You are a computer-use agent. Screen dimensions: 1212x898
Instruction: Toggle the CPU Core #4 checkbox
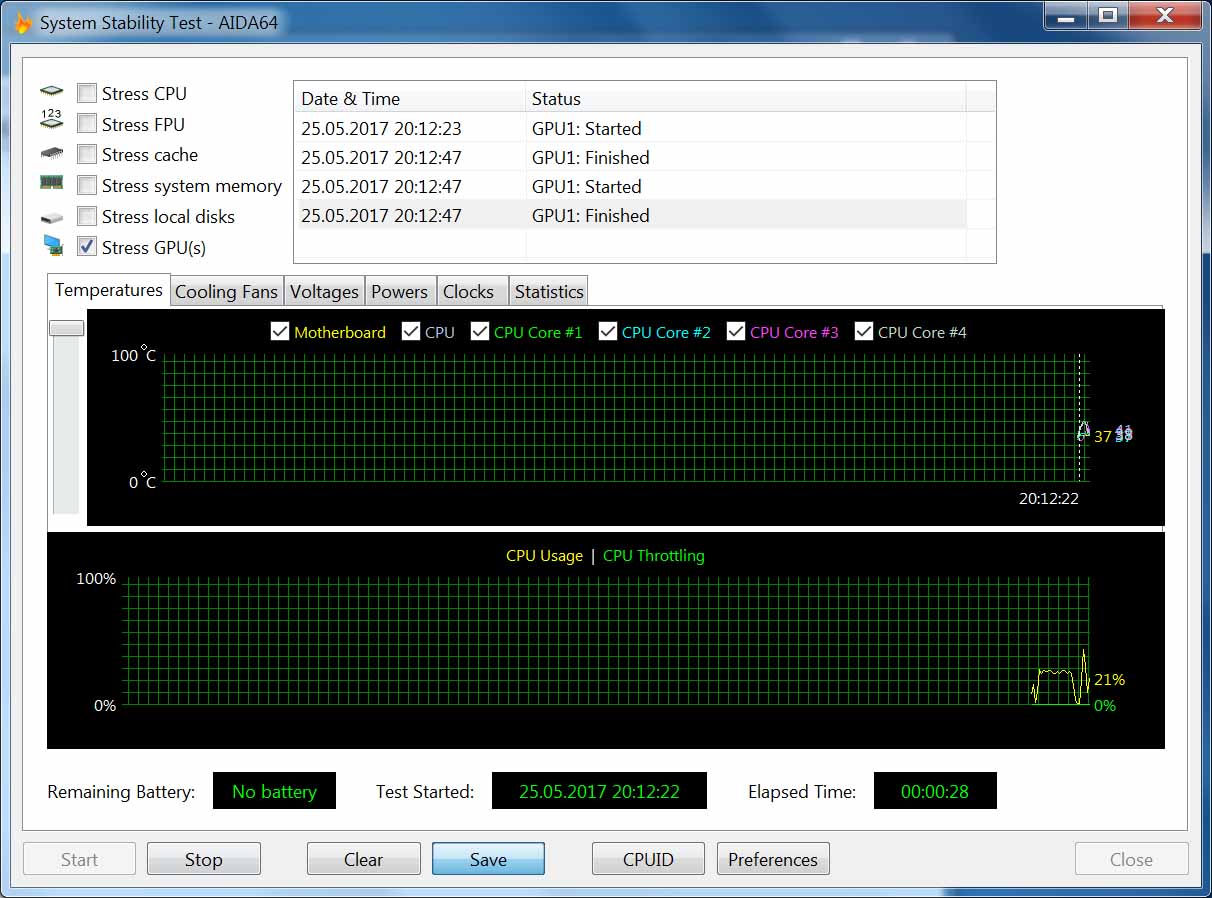coord(863,332)
